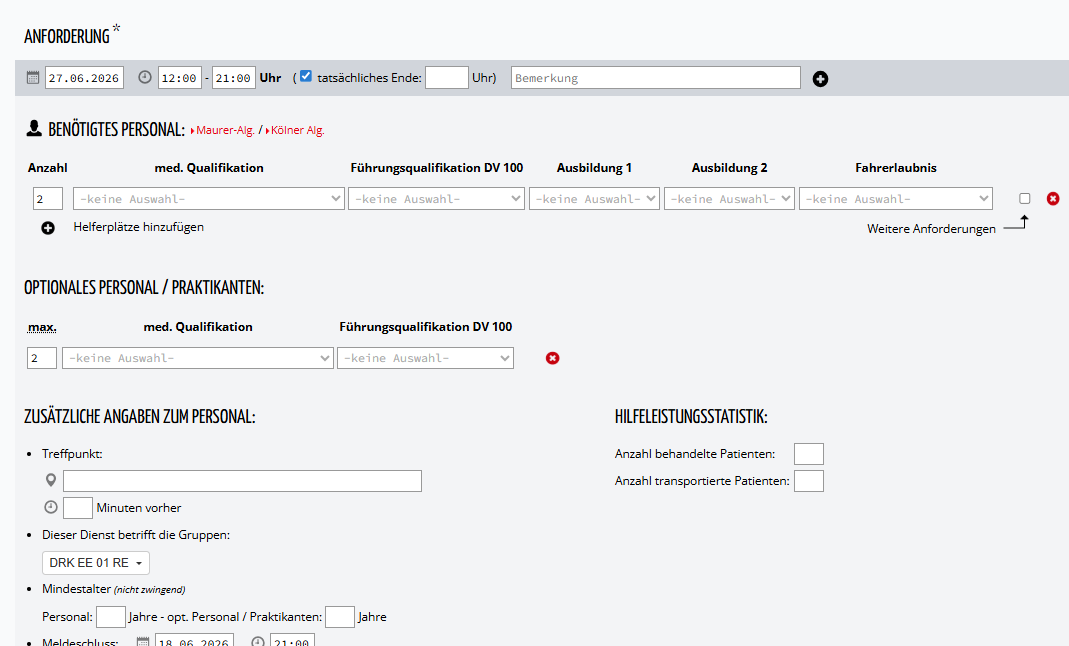Focus the Anzahl behandelte Patienten field

[x=808, y=455]
